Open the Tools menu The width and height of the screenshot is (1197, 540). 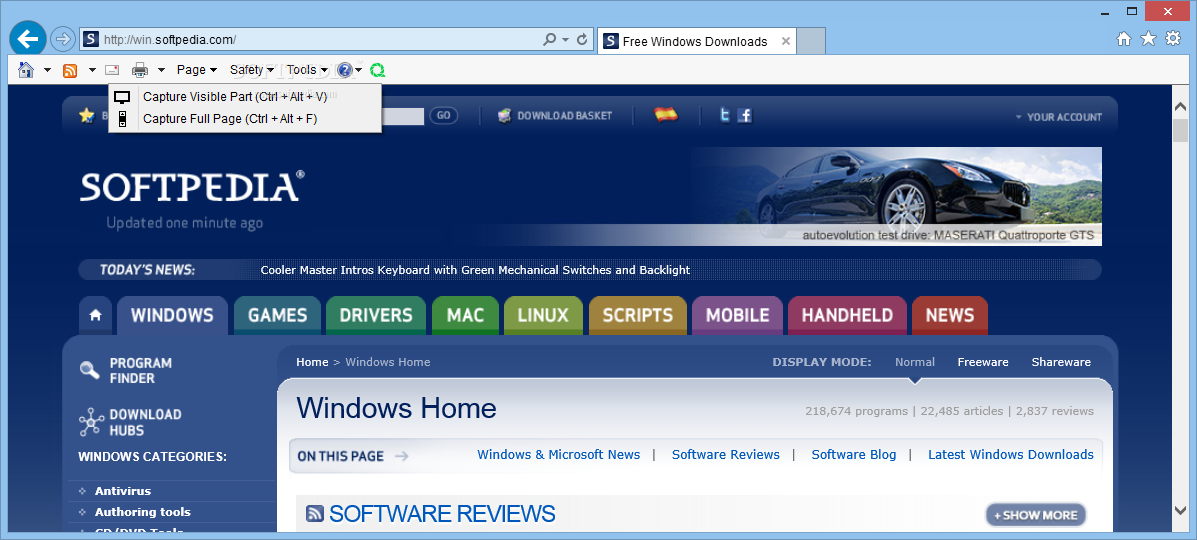pos(307,70)
